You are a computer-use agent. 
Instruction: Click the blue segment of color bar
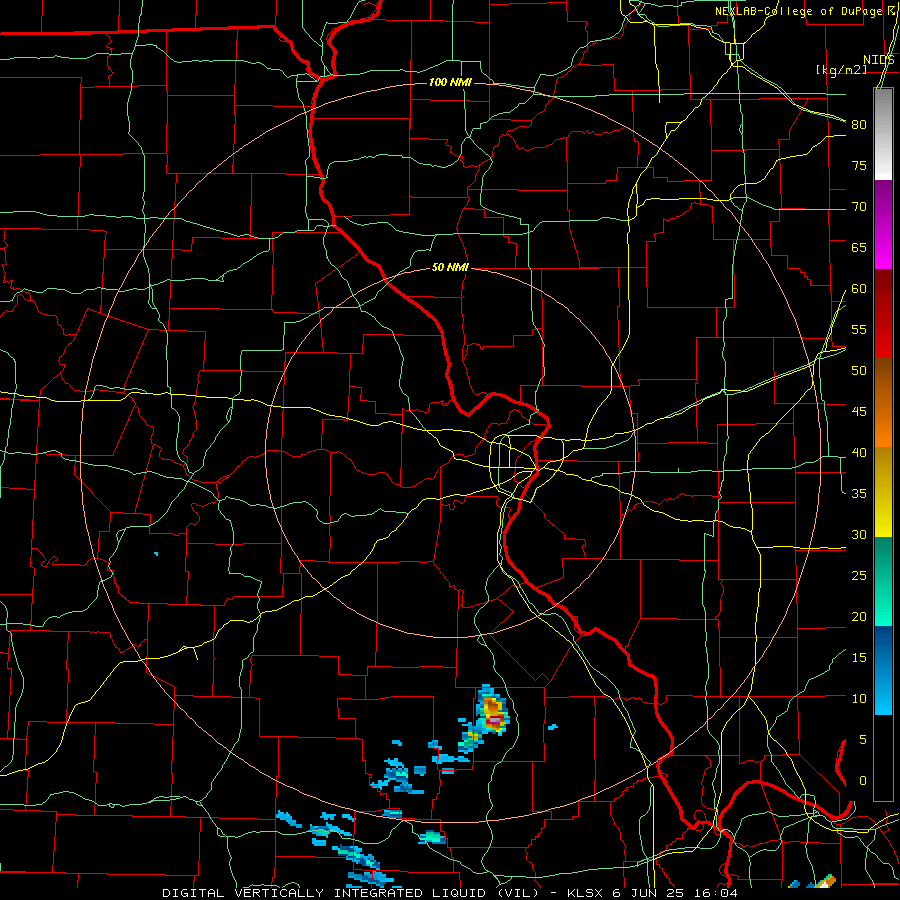pyautogui.click(x=883, y=670)
